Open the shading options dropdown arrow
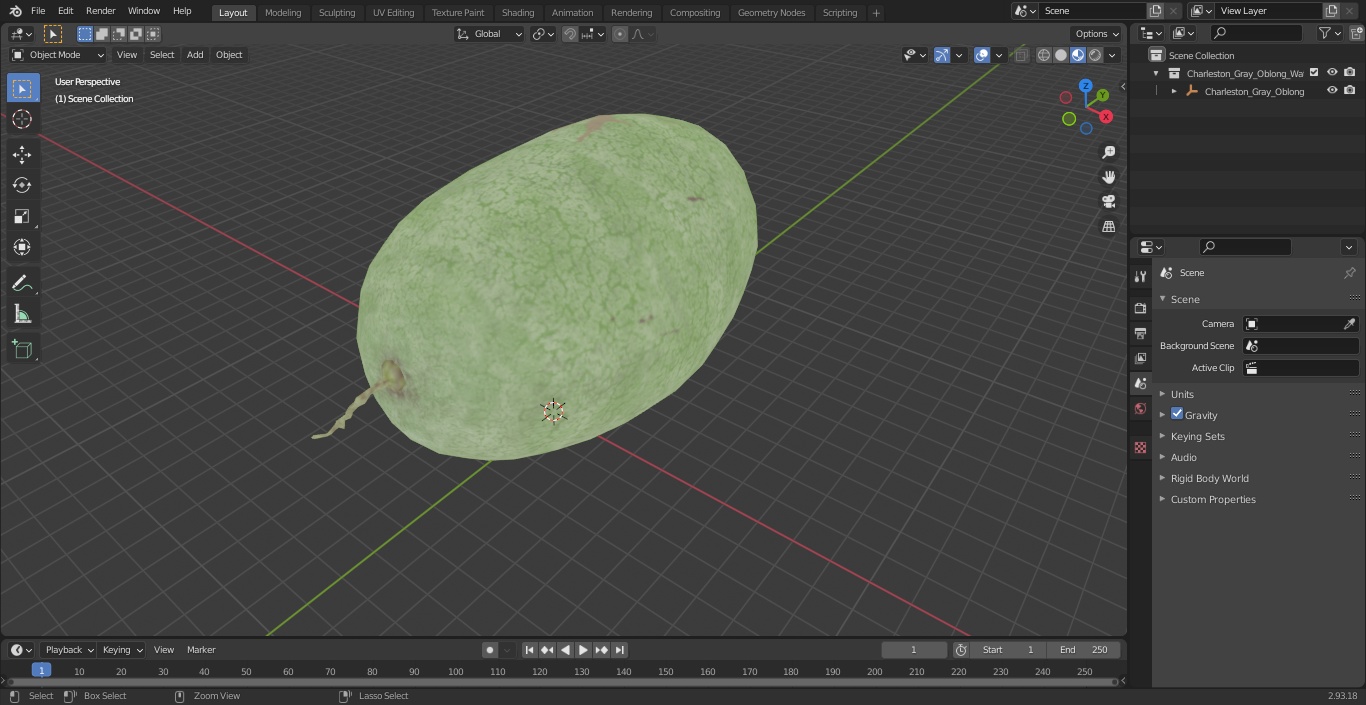The height and width of the screenshot is (705, 1366). [x=1112, y=55]
